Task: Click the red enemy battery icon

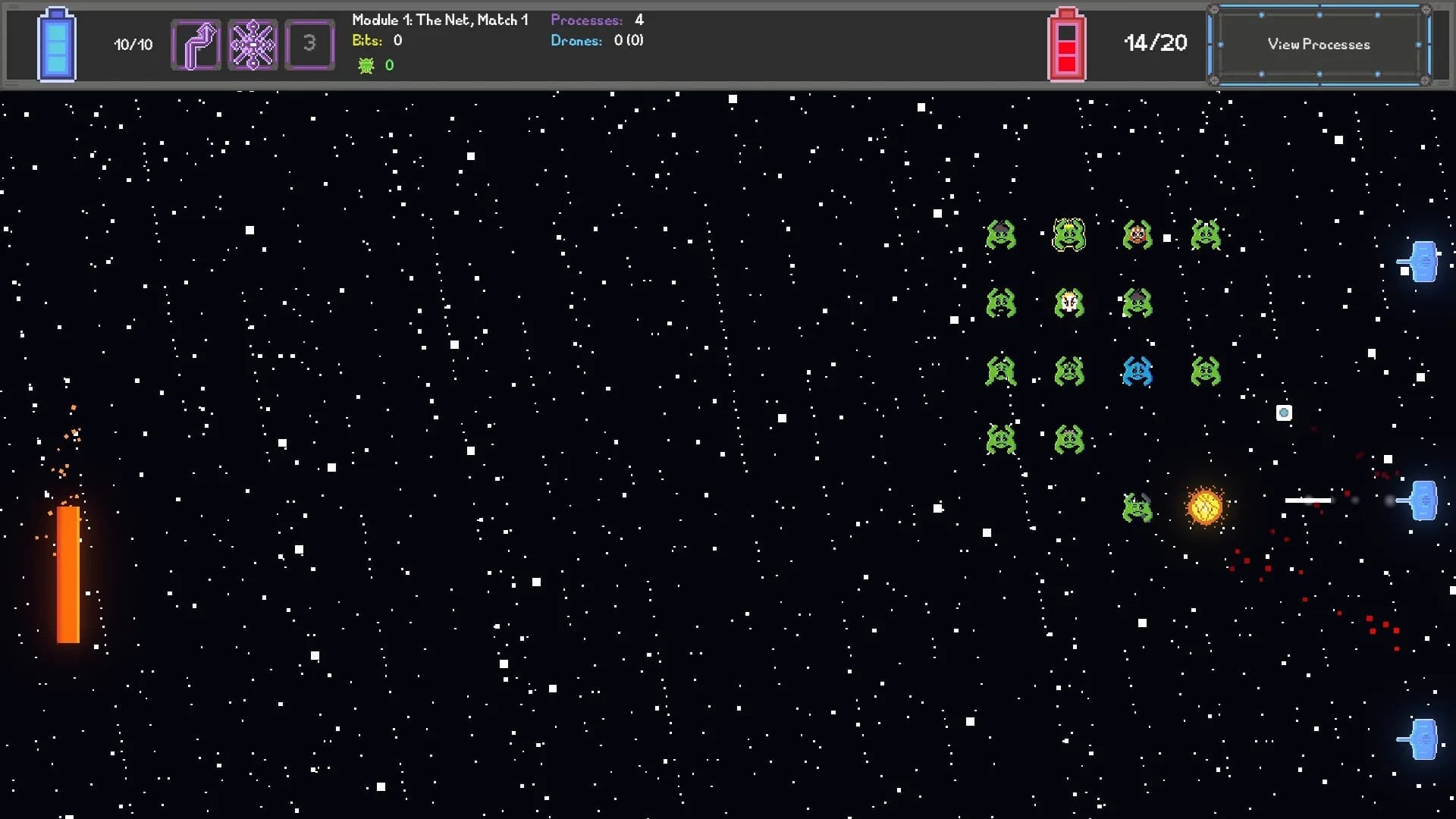Action: 1066,44
